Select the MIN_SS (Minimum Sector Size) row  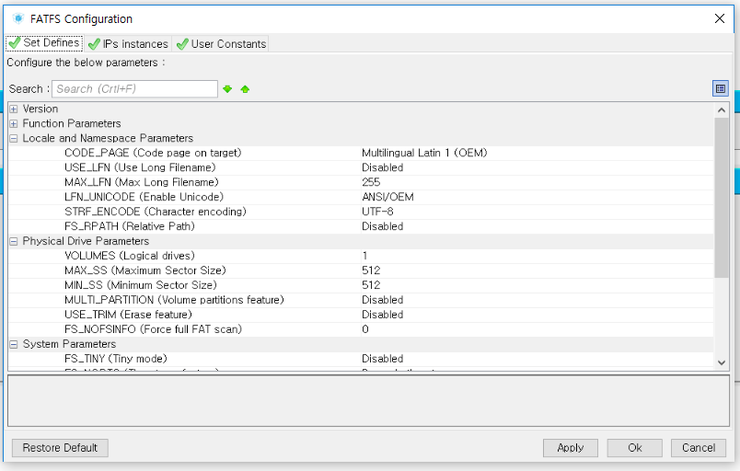pyautogui.click(x=361, y=285)
